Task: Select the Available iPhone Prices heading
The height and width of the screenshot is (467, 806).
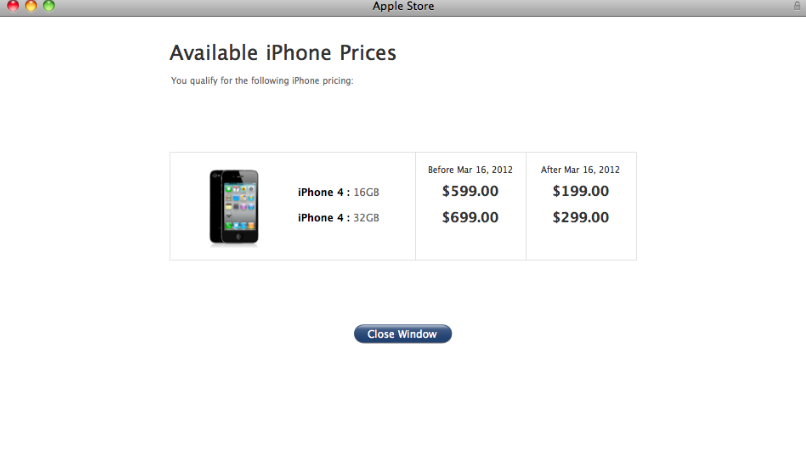Action: tap(283, 53)
